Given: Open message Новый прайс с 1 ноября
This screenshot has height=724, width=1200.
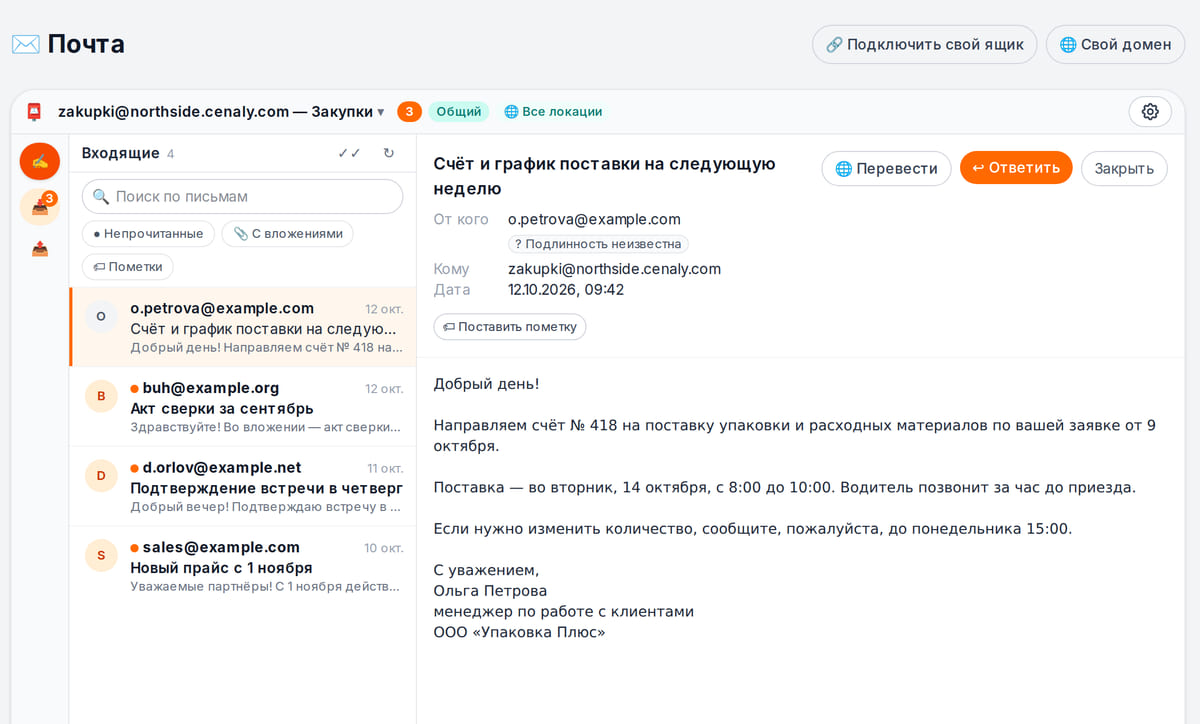Looking at the screenshot, I should pos(243,566).
